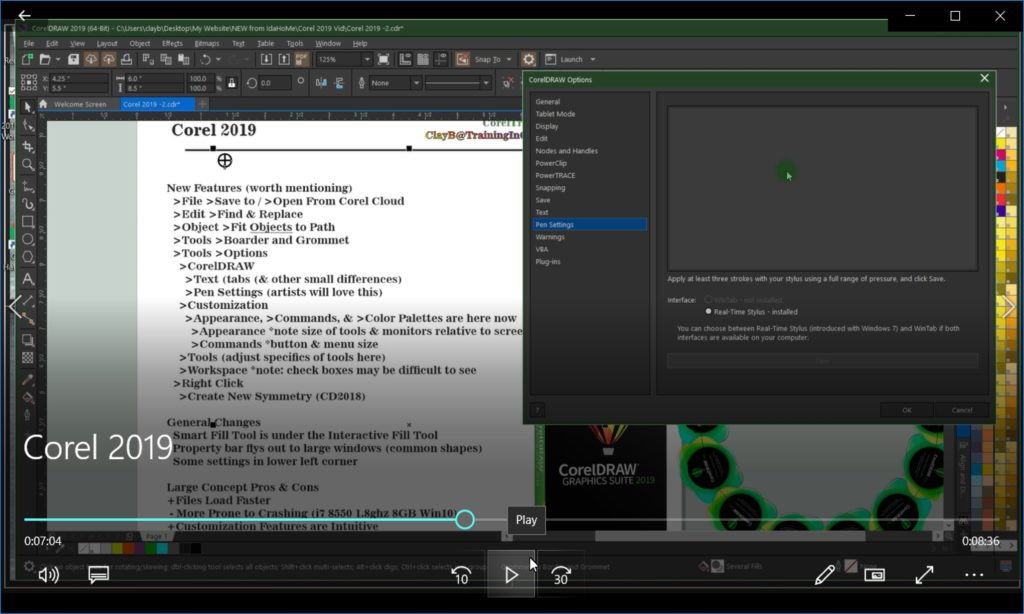Open the Edit menu in CorelDRAW
Screen dimensions: 1024x614
tap(52, 43)
